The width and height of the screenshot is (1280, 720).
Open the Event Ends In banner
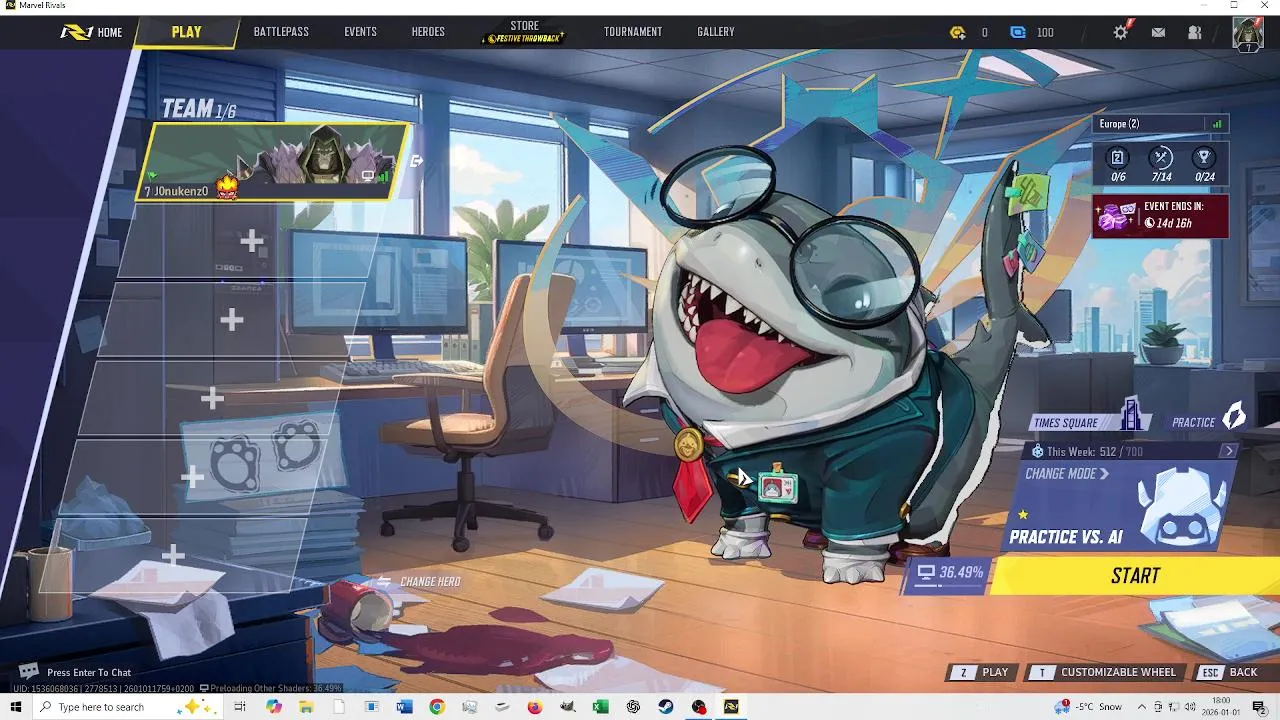point(1160,215)
